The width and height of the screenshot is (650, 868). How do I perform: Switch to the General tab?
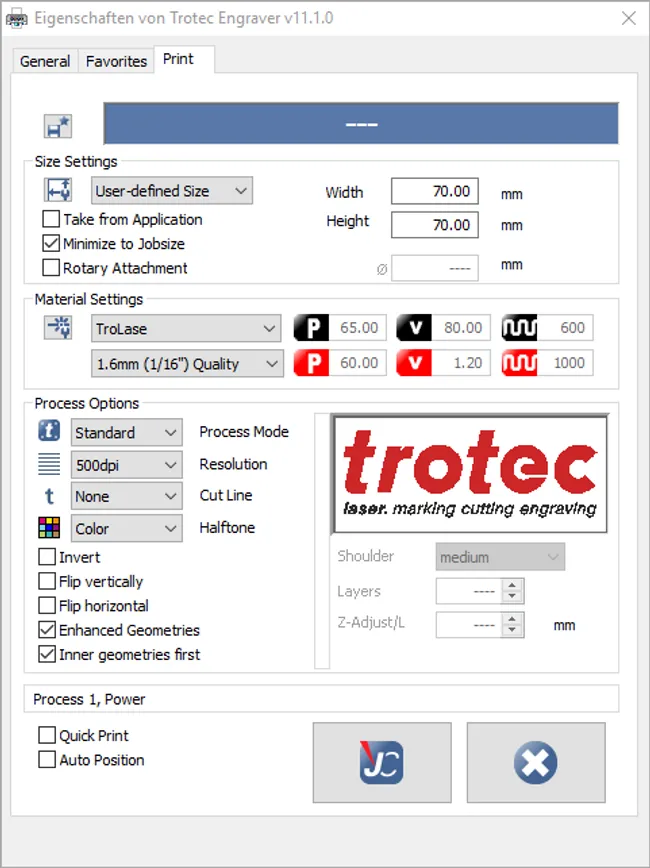click(45, 61)
